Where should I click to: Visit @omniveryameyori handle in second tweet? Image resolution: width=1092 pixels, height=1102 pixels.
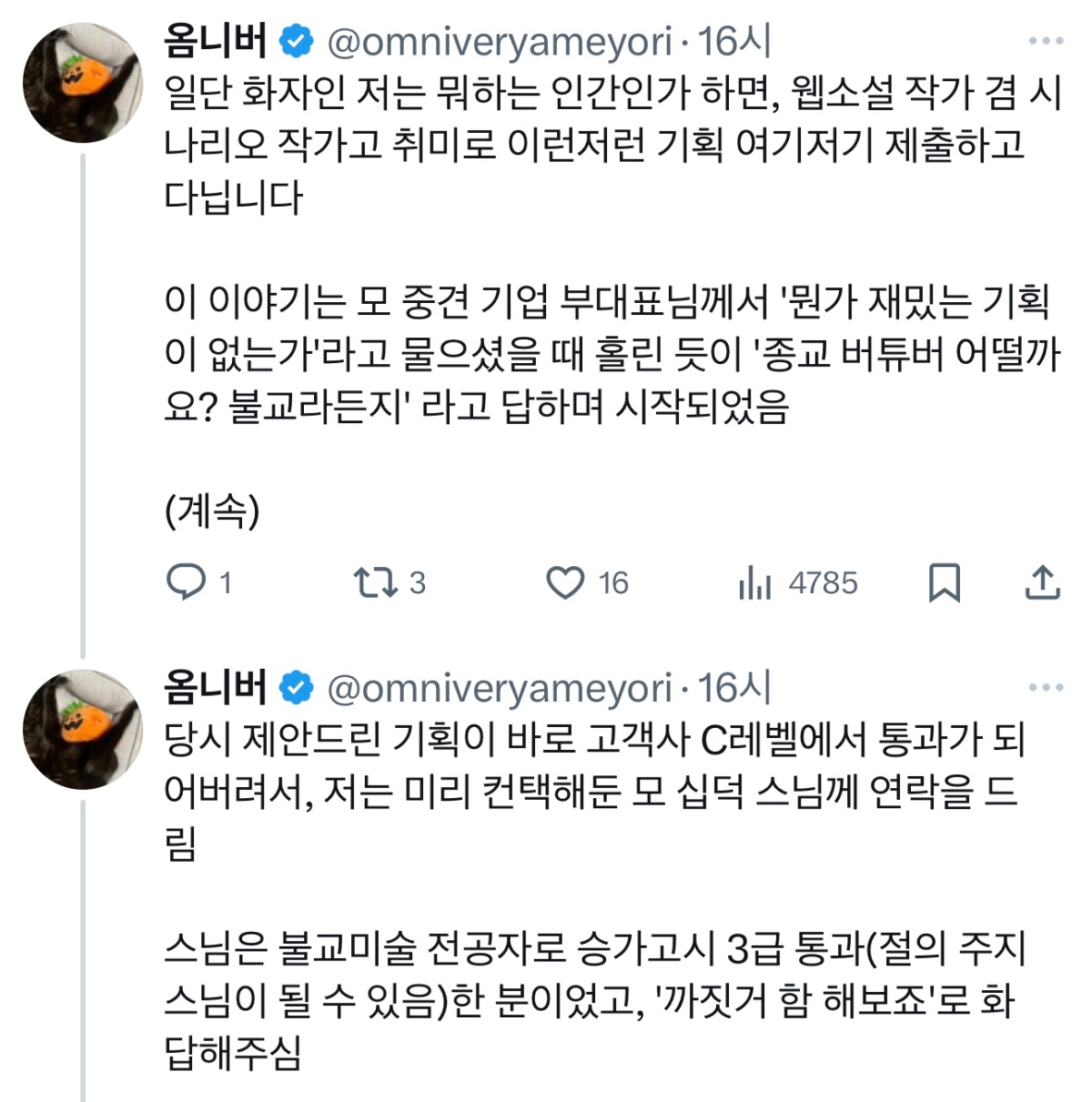click(x=500, y=688)
